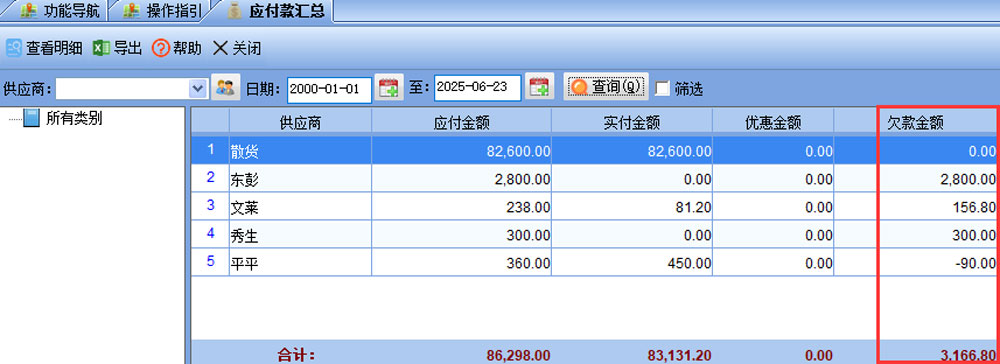This screenshot has width=1000, height=364.
Task: Select the 东彭 supplier row
Action: (596, 179)
